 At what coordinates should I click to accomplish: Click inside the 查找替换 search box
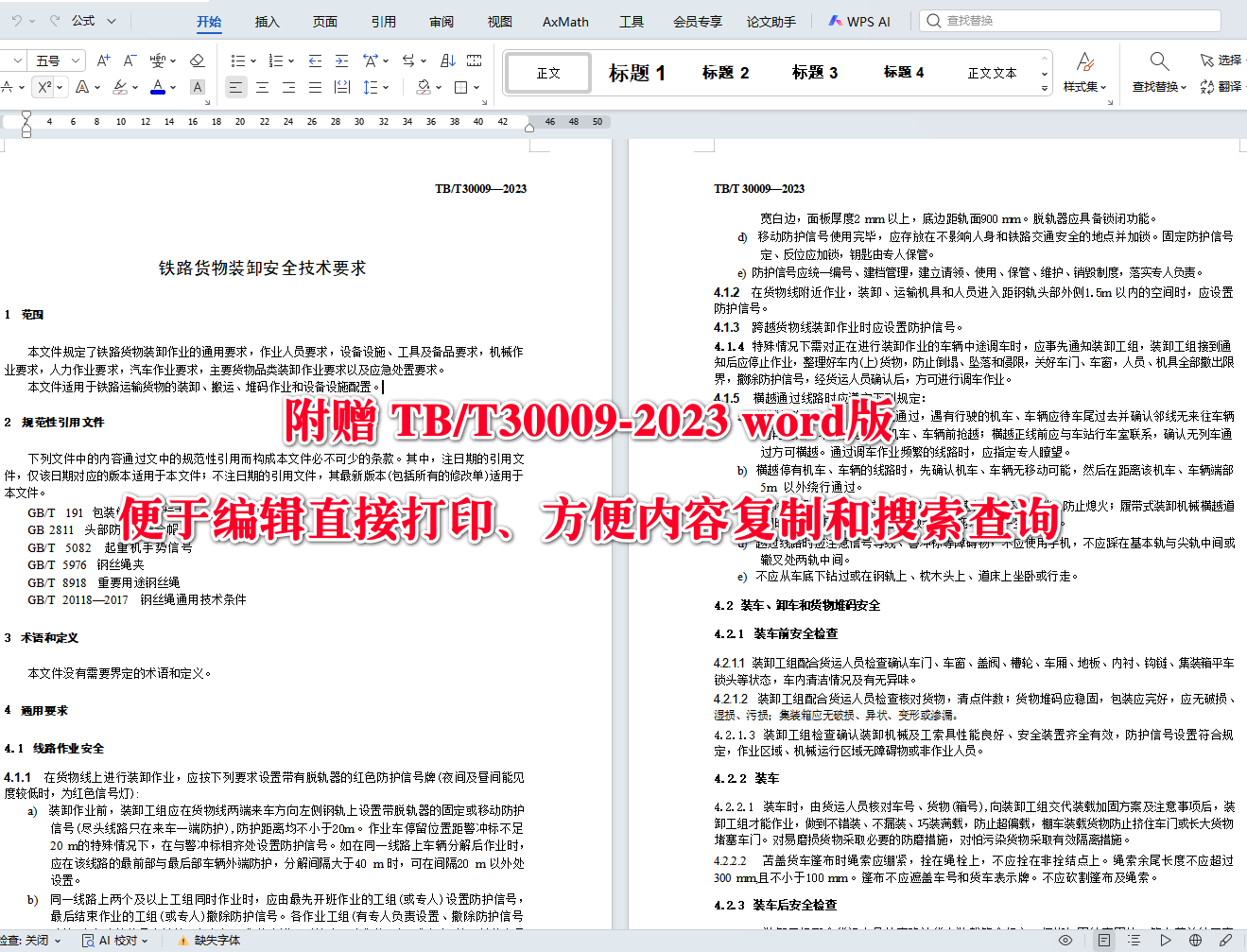click(x=1068, y=20)
